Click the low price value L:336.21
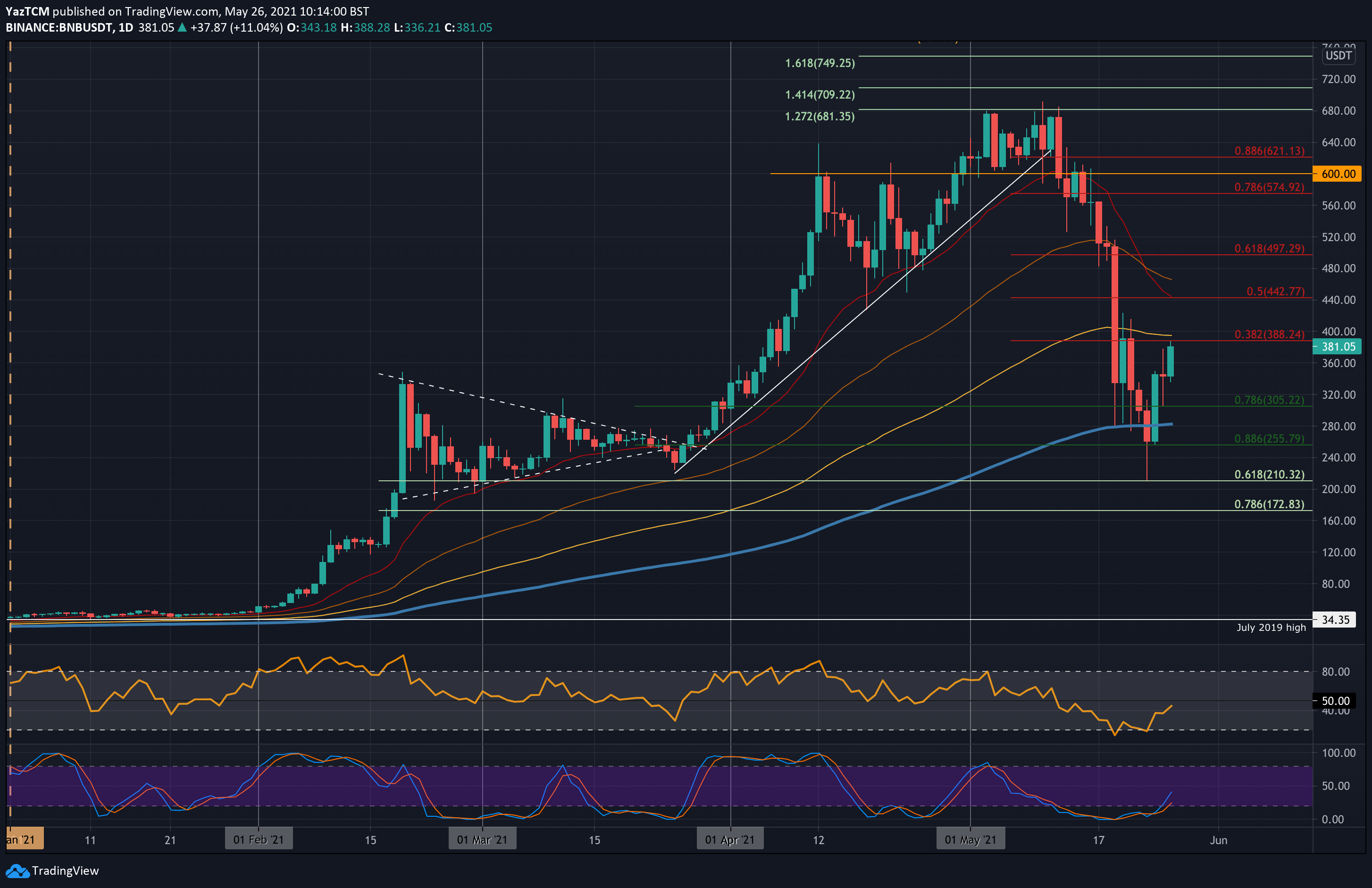Image resolution: width=1372 pixels, height=888 pixels. point(417,28)
